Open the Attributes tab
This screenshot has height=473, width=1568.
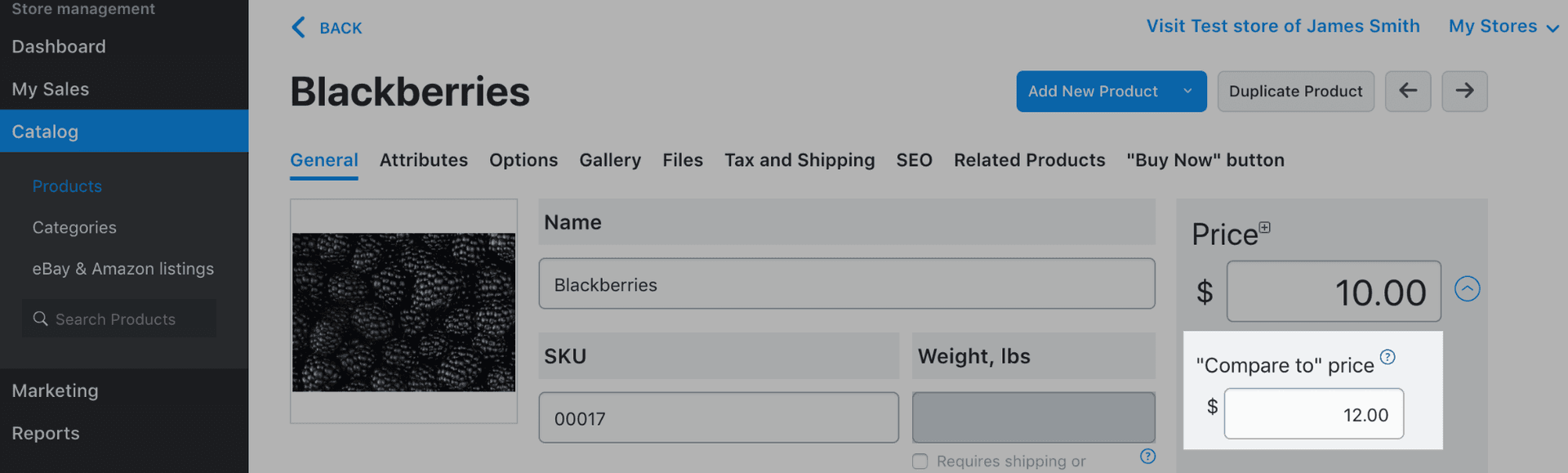(x=423, y=160)
